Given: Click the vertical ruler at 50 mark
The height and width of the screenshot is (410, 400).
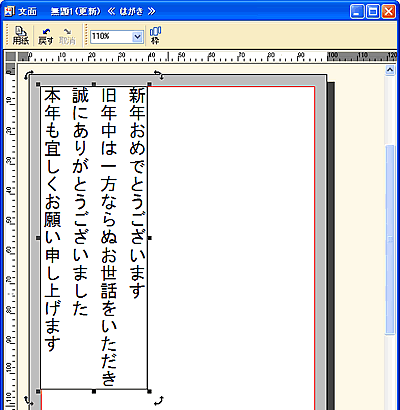Looking at the screenshot, I should [10, 220].
